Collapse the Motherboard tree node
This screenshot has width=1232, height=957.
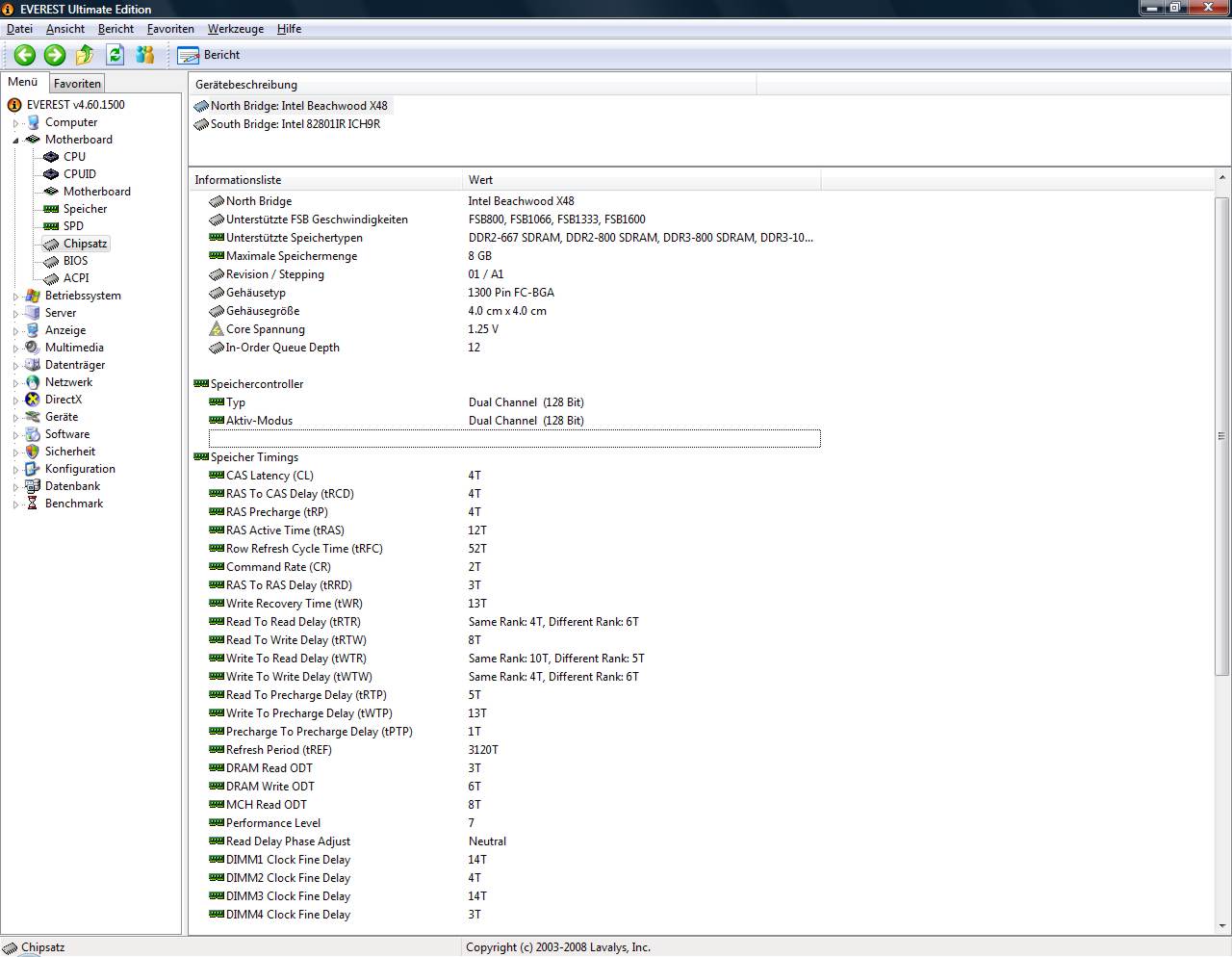[x=15, y=141]
